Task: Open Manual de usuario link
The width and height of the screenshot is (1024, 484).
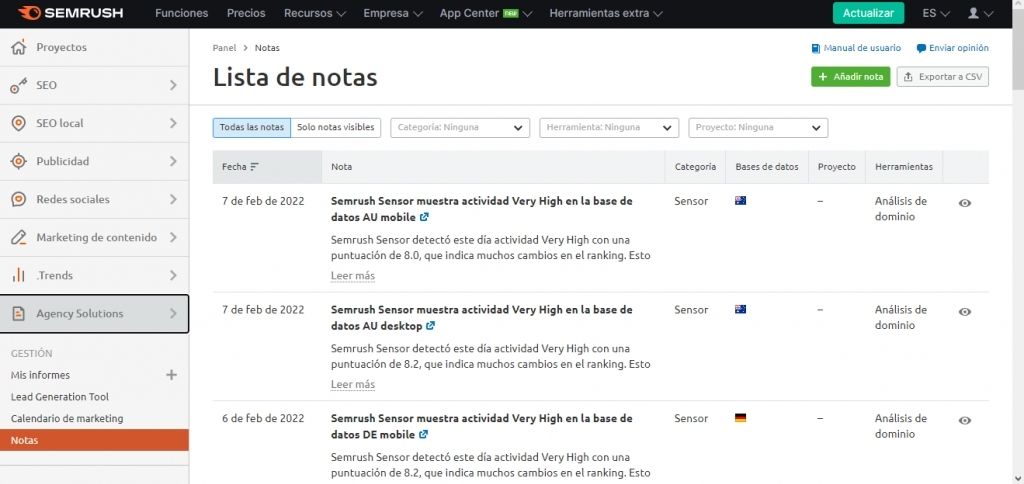Action: coord(856,48)
